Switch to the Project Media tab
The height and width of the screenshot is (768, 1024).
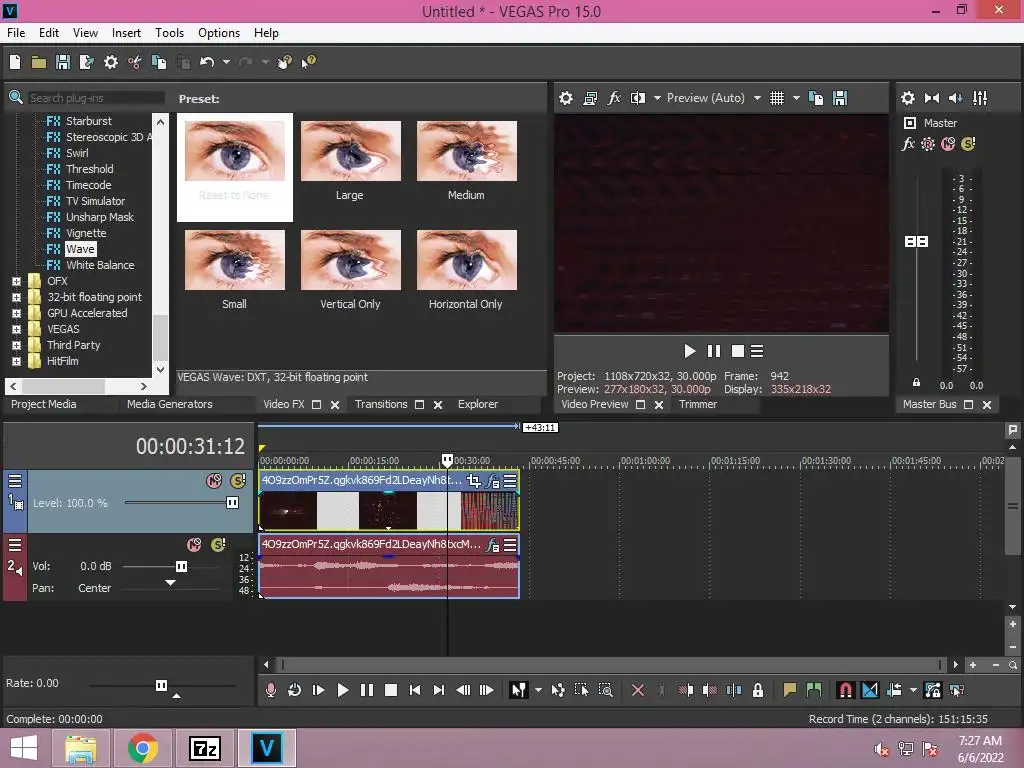pyautogui.click(x=44, y=404)
